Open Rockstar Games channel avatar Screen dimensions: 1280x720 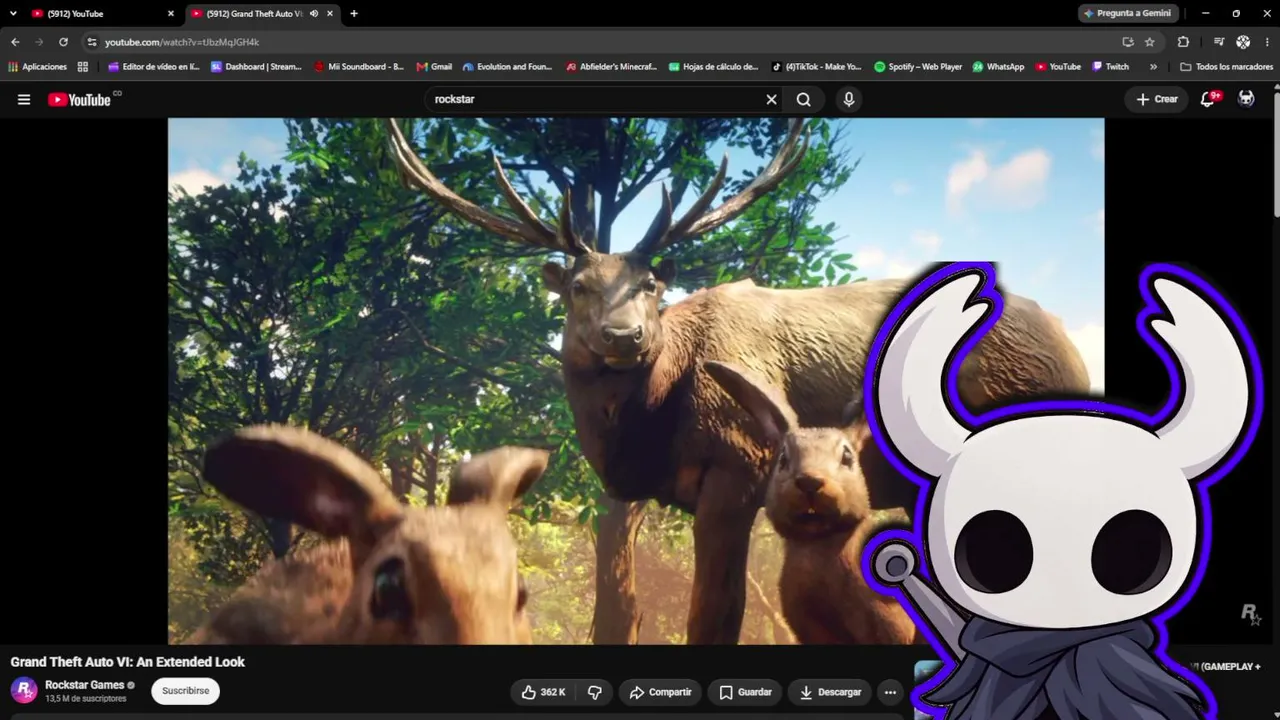(24, 690)
